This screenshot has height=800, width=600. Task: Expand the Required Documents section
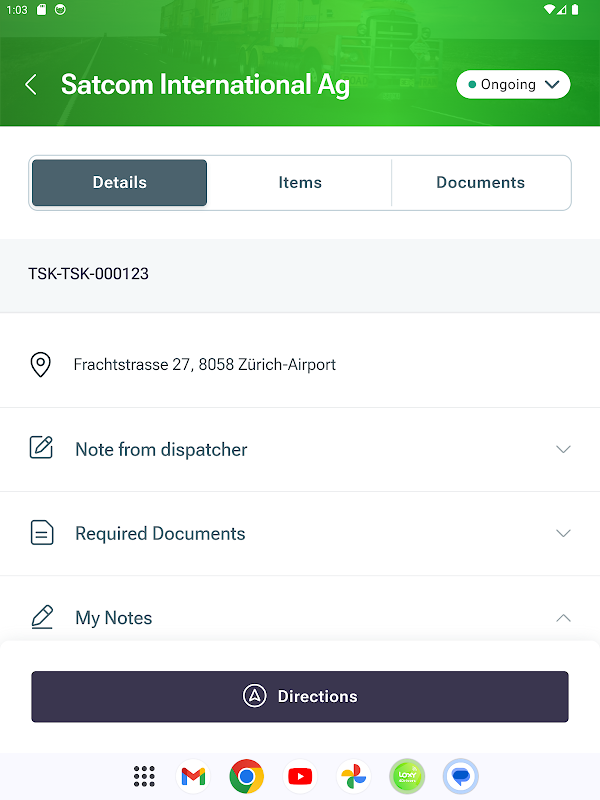563,533
